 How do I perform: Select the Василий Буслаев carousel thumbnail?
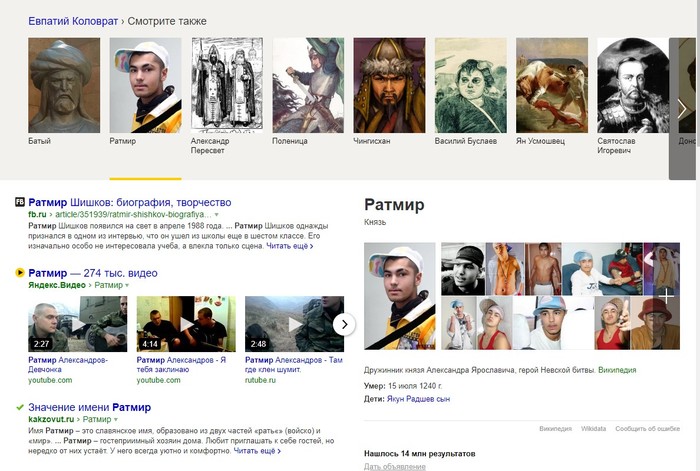pos(471,85)
